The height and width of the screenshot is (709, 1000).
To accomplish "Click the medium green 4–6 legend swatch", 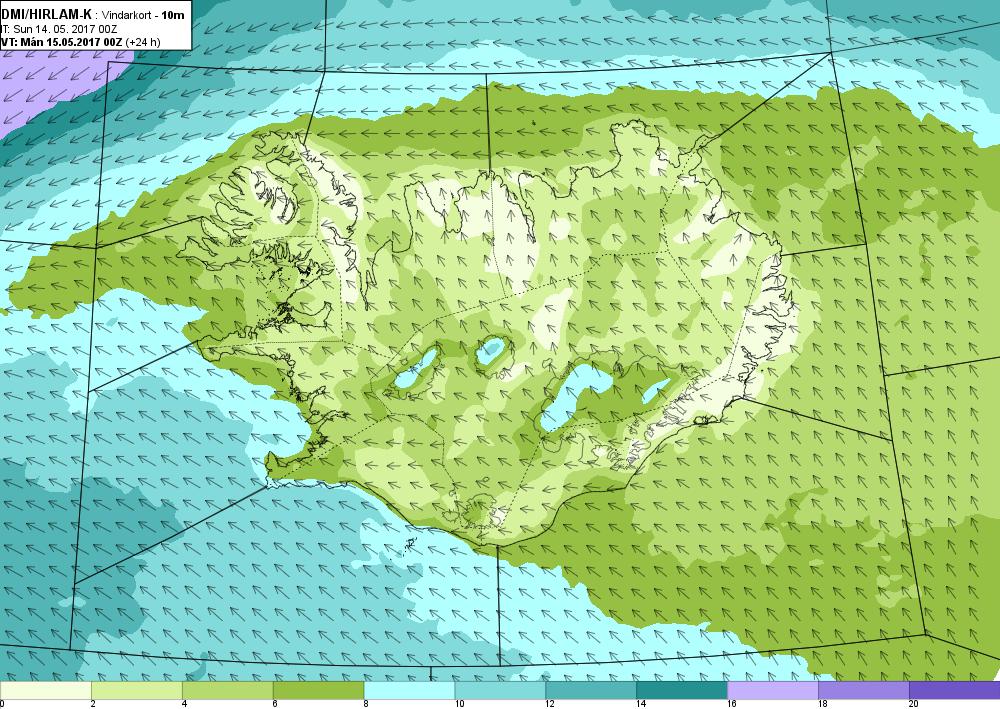I will point(228,690).
